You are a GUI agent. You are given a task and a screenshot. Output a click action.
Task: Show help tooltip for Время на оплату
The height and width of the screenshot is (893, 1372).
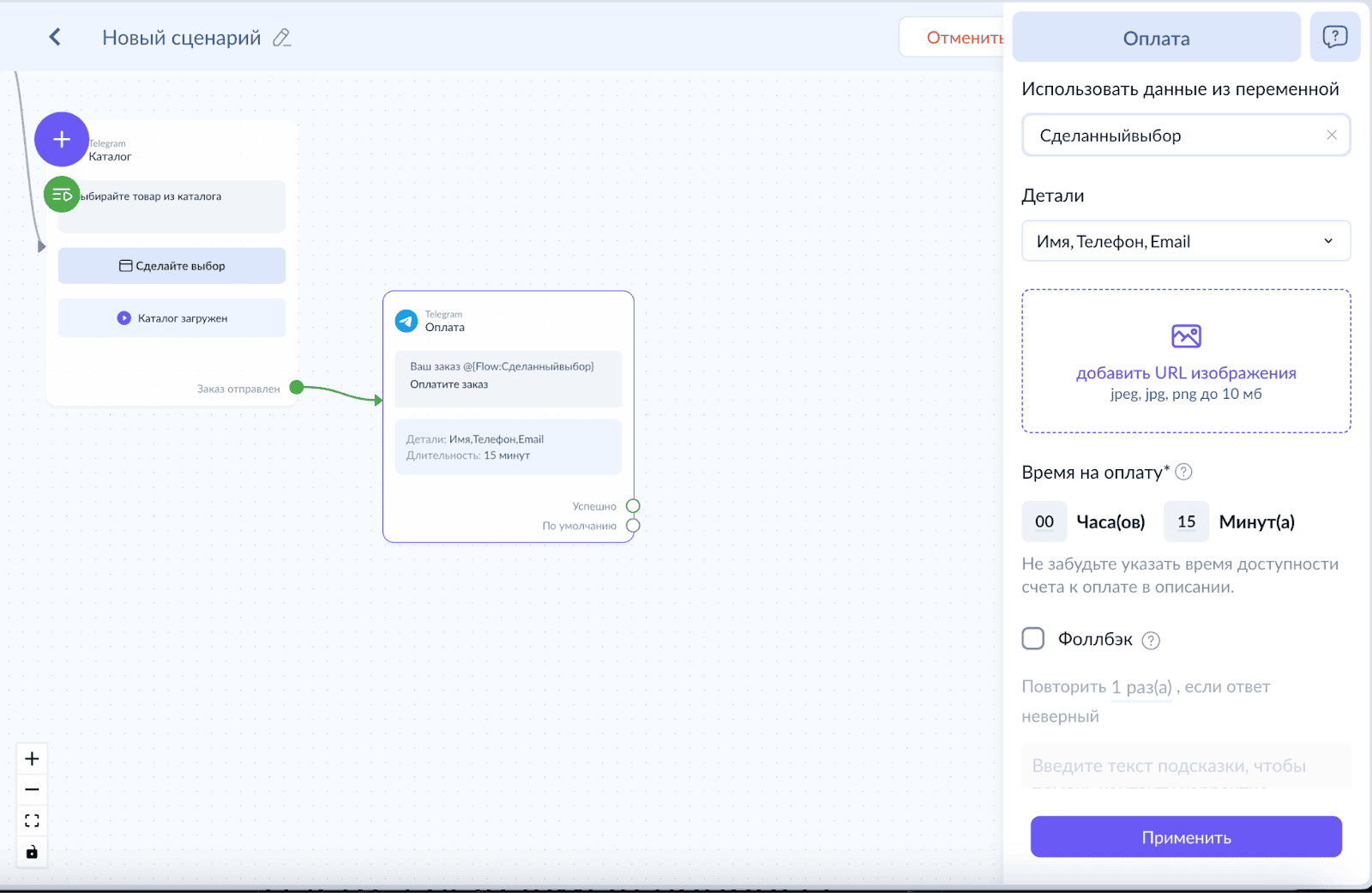pos(1183,472)
